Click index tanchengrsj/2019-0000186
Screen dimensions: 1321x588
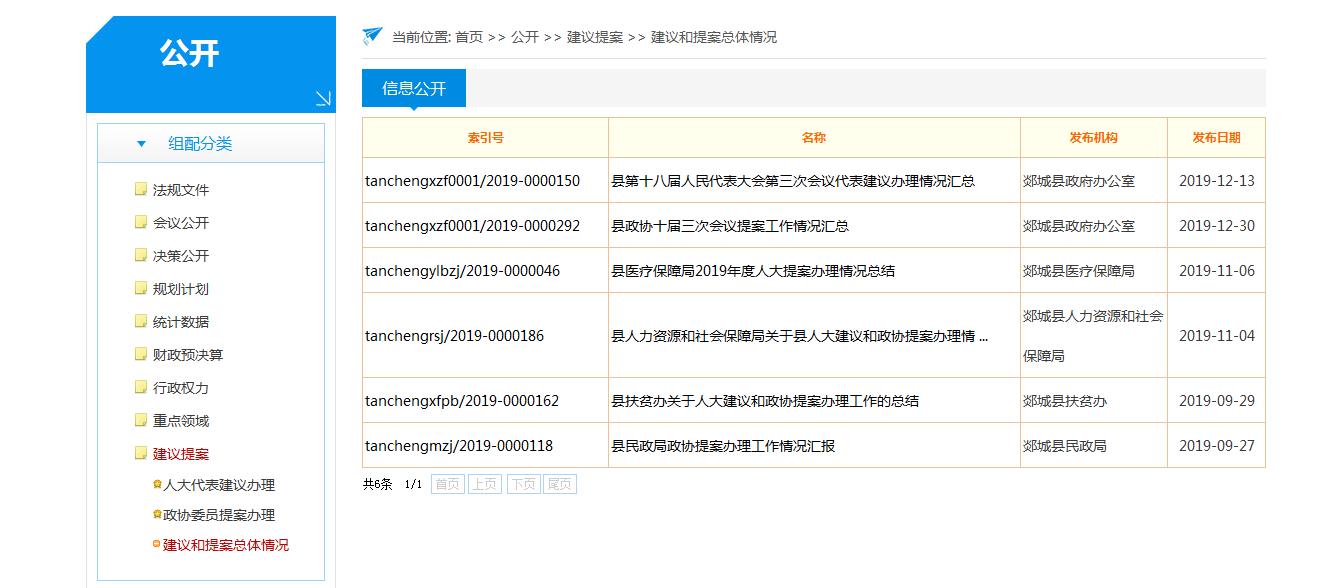click(x=454, y=336)
